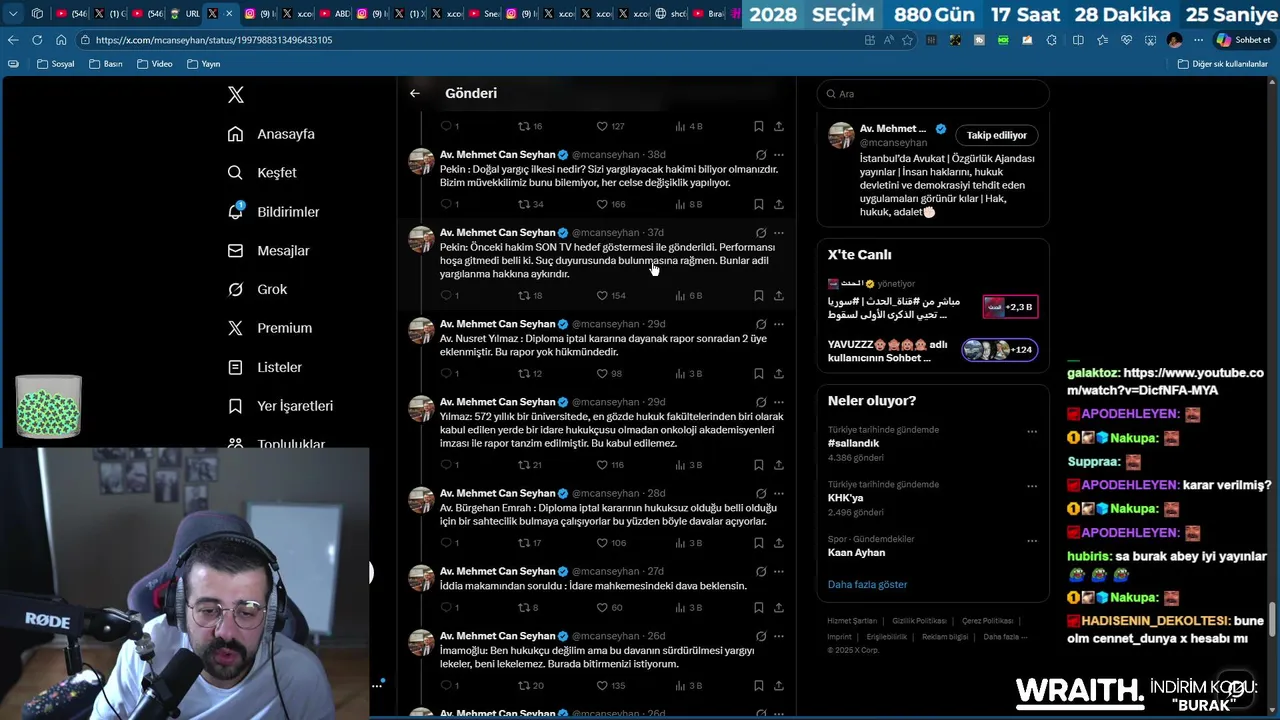Open the Kaan Ayhan trending topic
1280x720 pixels.
856,553
